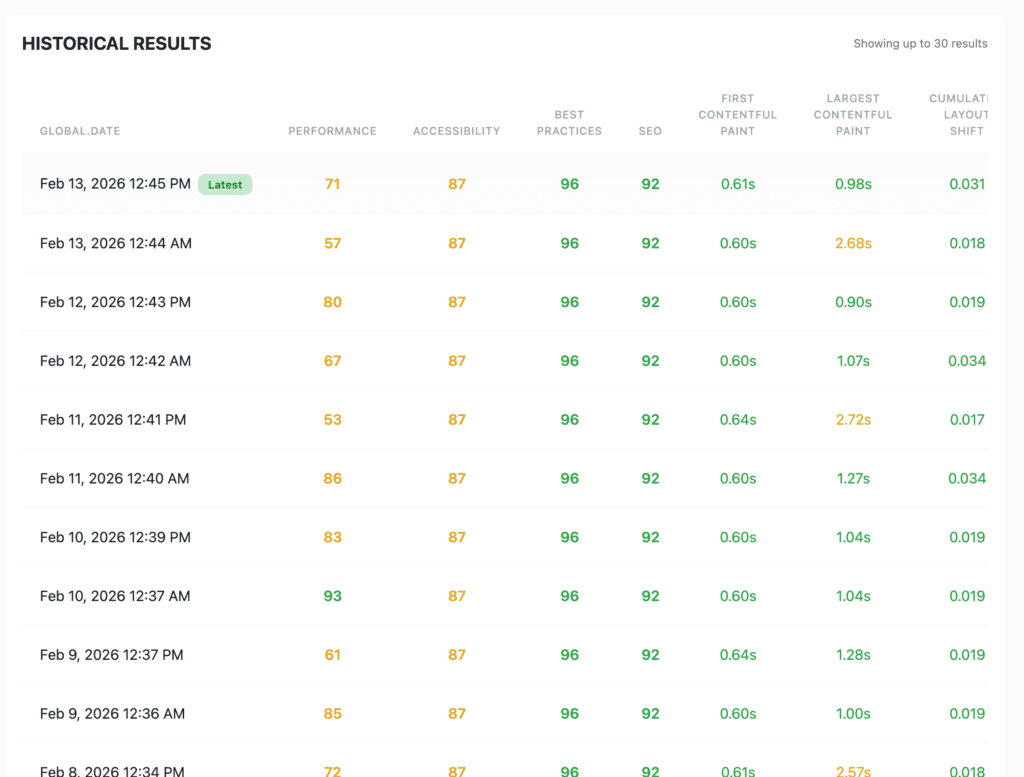1024x777 pixels.
Task: Click SEO score 92 in the latest row
Action: (650, 184)
